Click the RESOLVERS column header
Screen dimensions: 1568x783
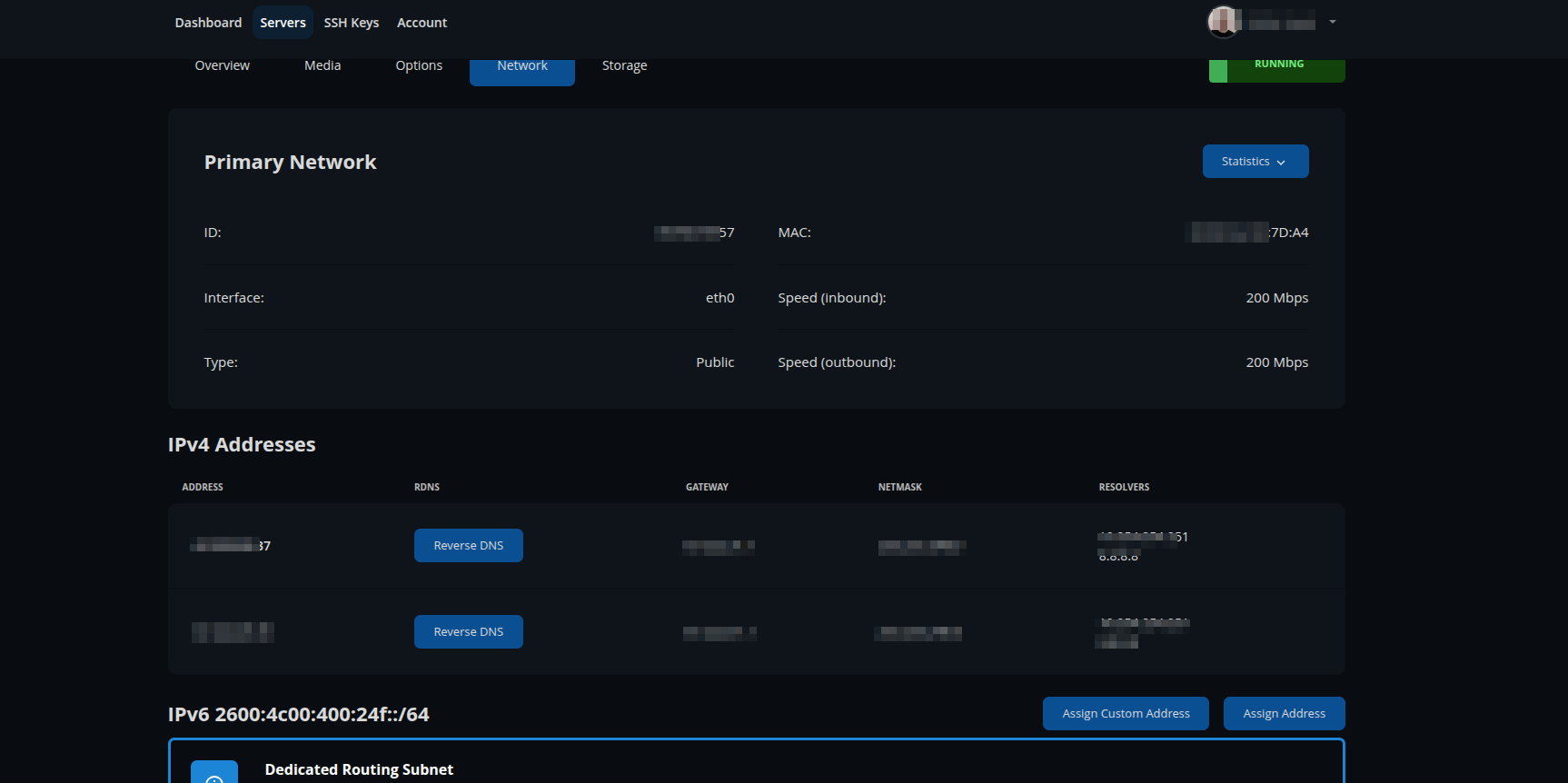click(1124, 488)
